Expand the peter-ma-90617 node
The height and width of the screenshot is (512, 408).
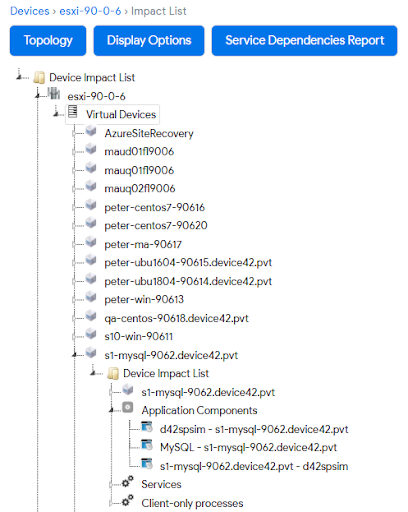click(74, 245)
